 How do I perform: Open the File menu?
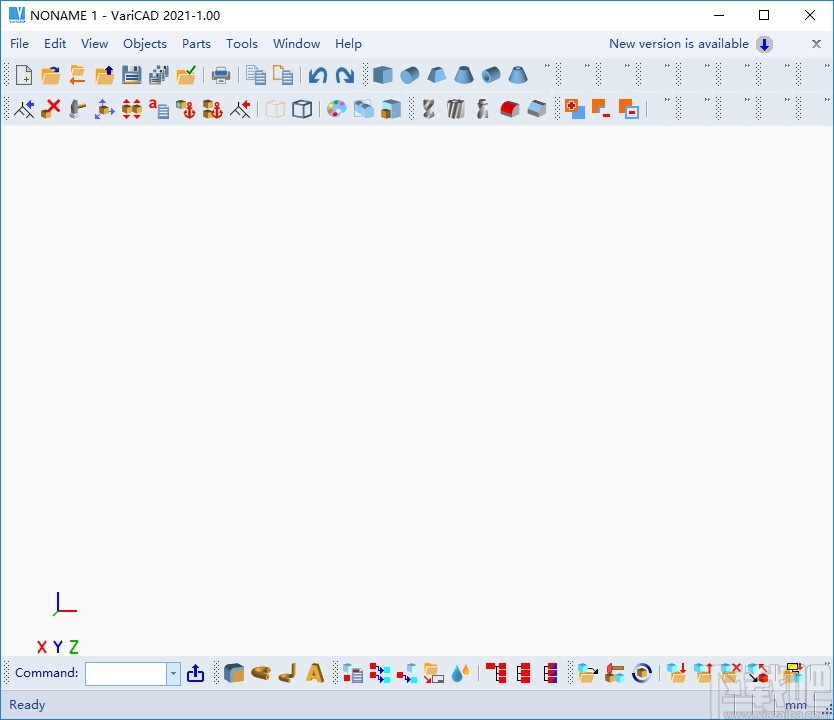[x=19, y=44]
